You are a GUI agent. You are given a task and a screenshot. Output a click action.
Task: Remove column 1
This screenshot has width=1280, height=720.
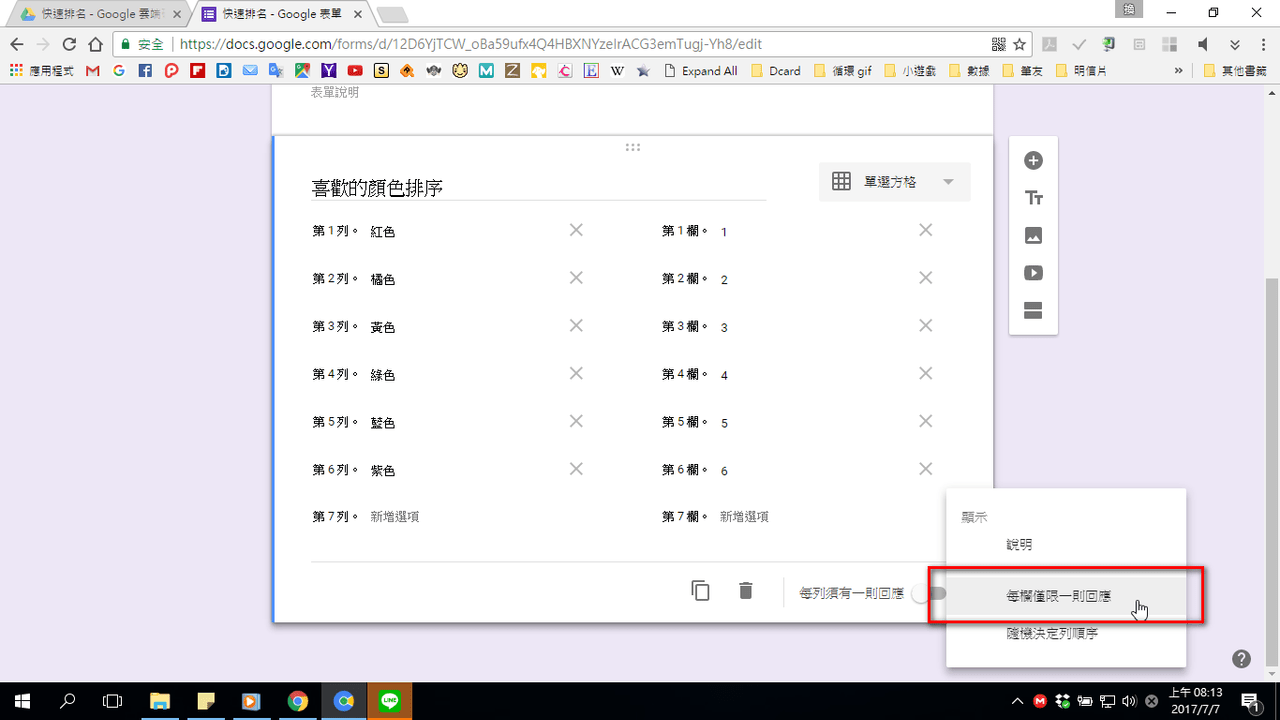point(926,230)
